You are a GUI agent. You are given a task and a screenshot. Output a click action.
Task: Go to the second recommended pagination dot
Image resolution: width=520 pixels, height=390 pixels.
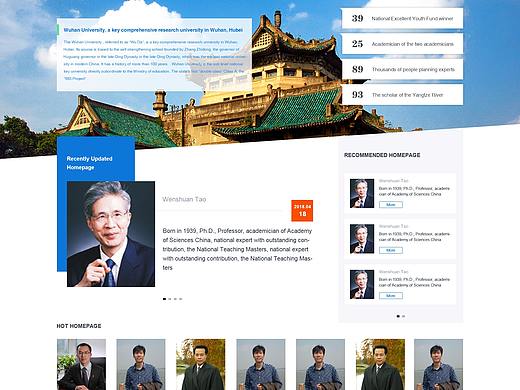tap(403, 316)
